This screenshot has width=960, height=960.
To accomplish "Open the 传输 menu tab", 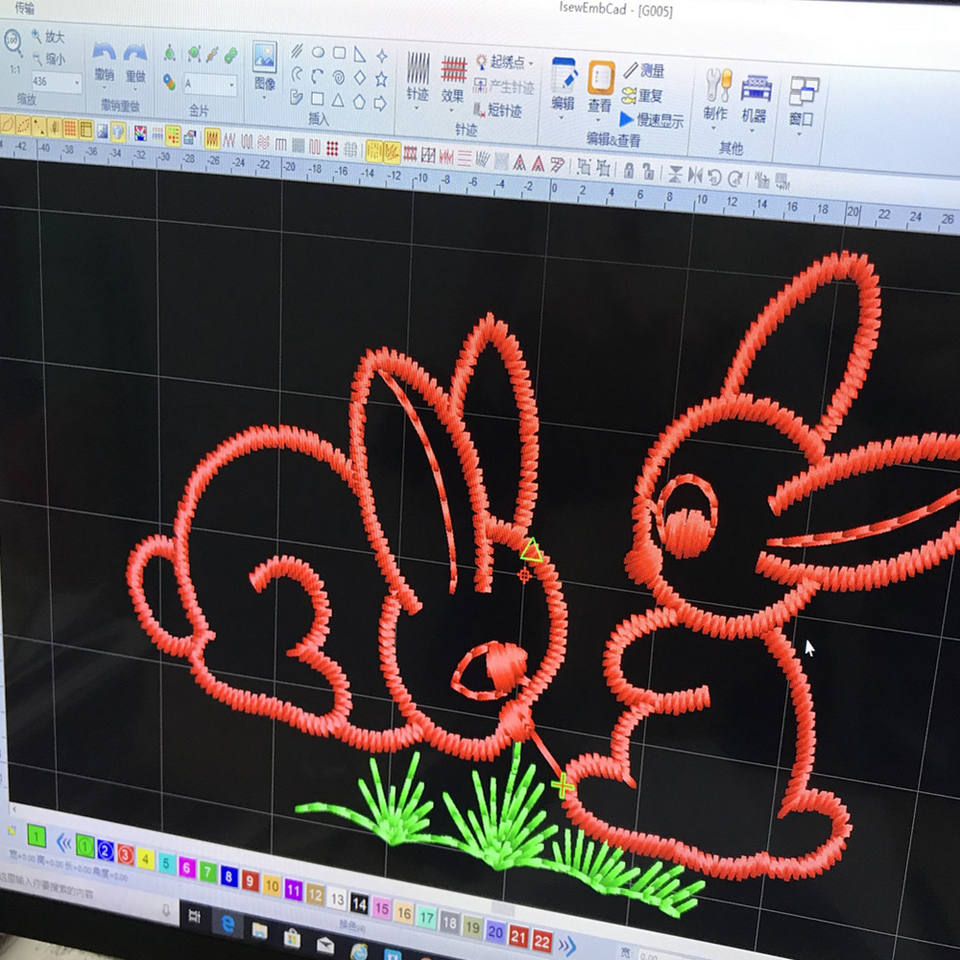I will coord(24,7).
